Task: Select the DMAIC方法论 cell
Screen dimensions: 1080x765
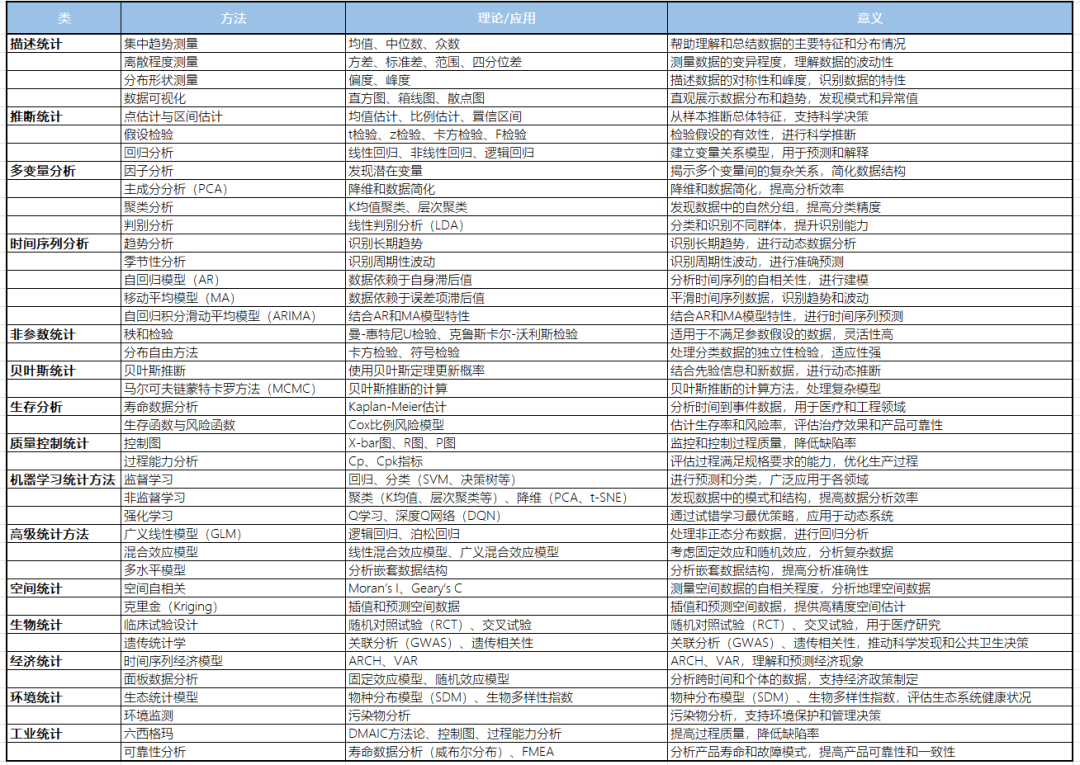Action: [506, 734]
